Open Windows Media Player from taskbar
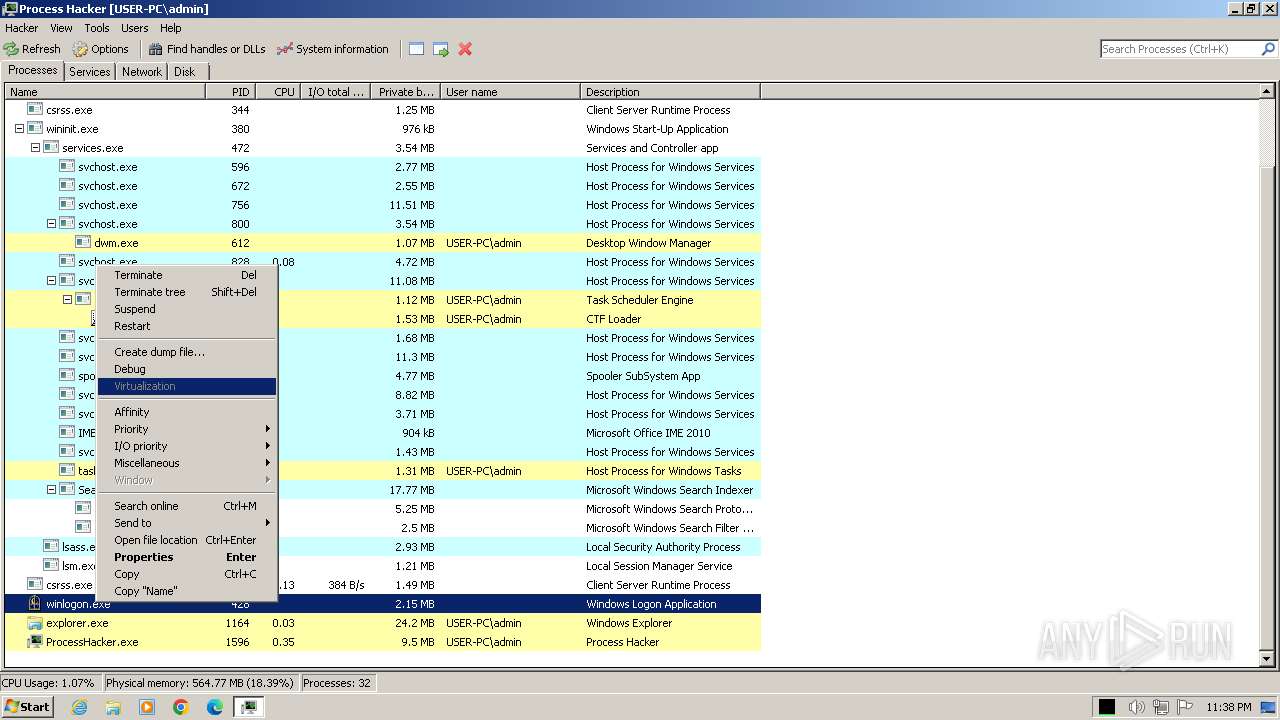 (x=147, y=707)
